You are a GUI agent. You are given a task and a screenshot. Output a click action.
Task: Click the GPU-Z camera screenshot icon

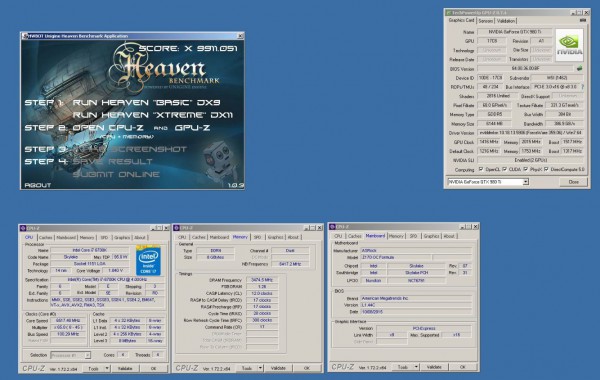582,20
